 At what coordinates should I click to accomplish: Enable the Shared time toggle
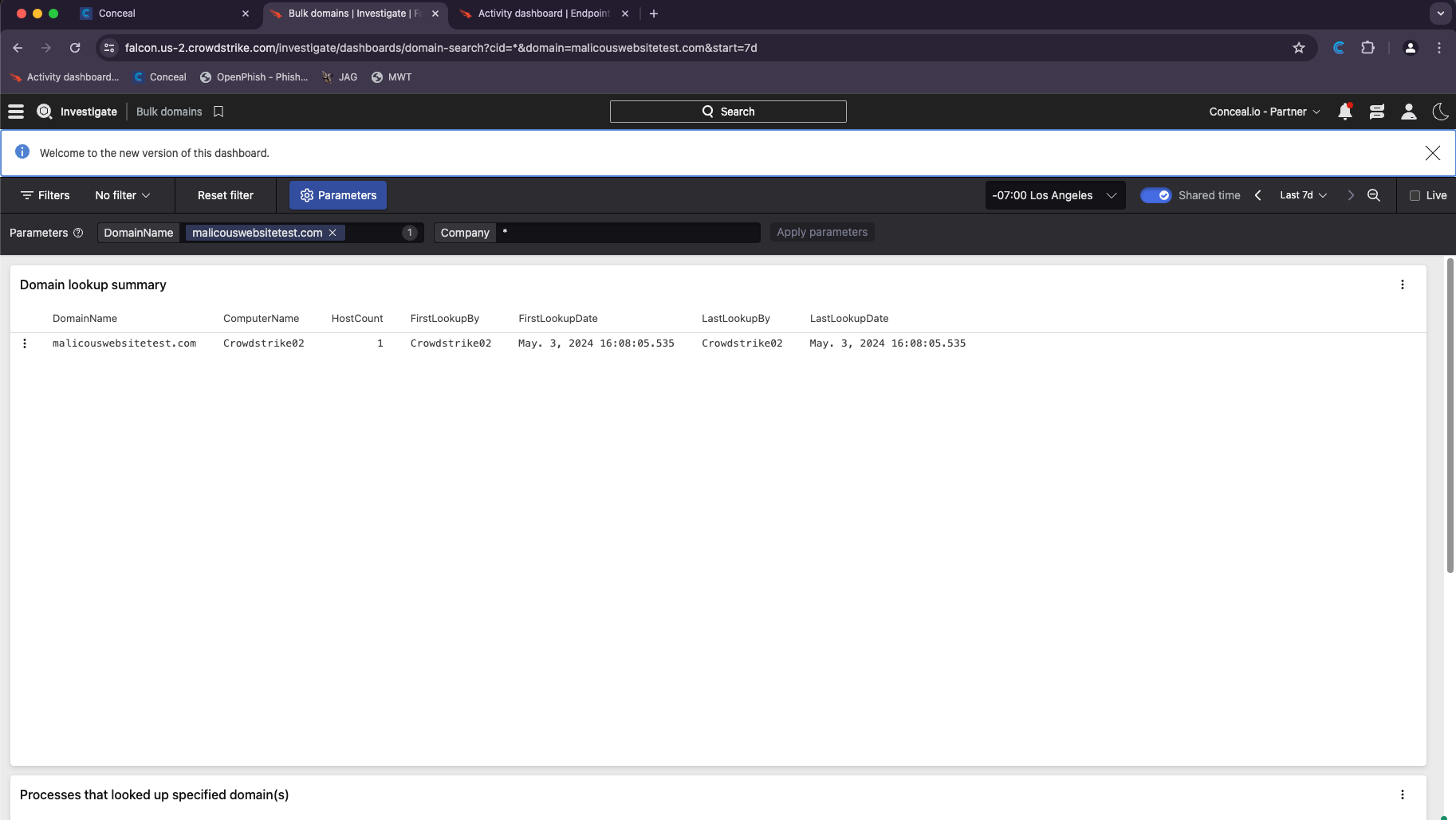point(1158,195)
